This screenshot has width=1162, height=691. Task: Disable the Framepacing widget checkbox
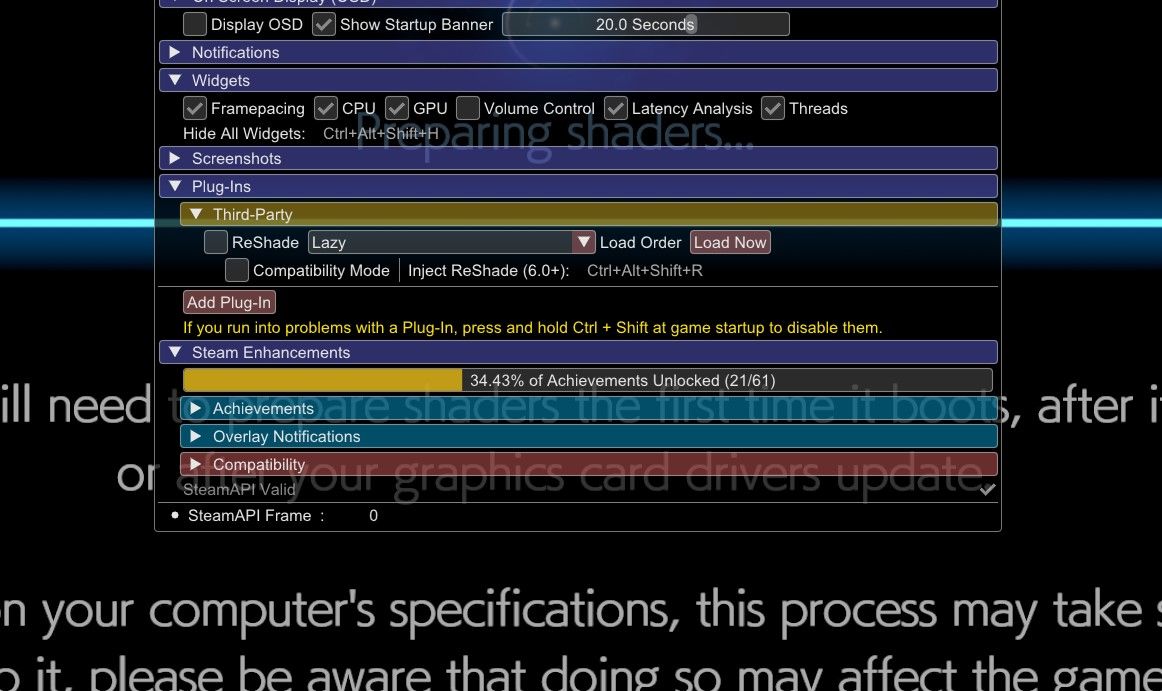point(195,108)
